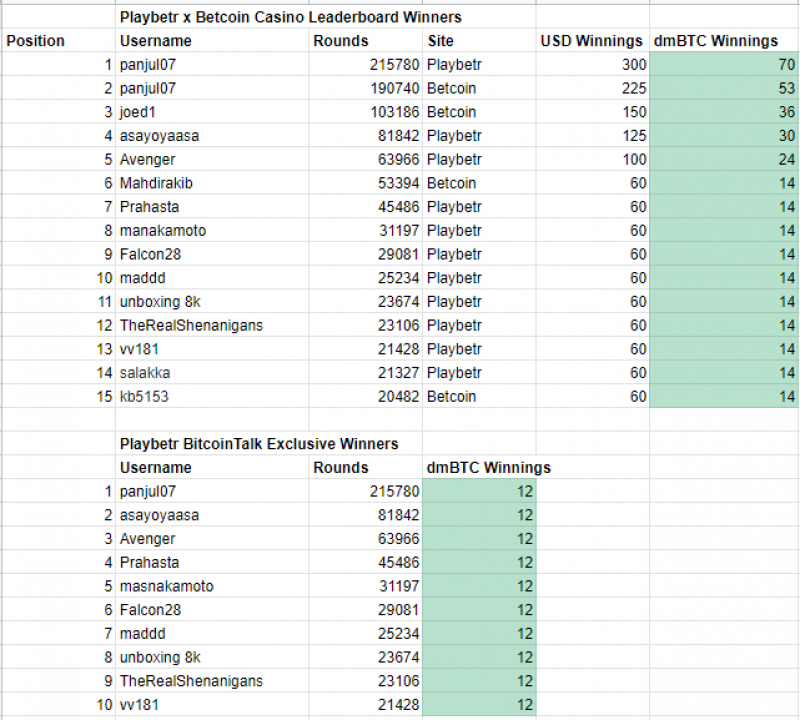Select the green dmBTC cell showing 30
Image resolution: width=800 pixels, height=720 pixels.
click(723, 136)
